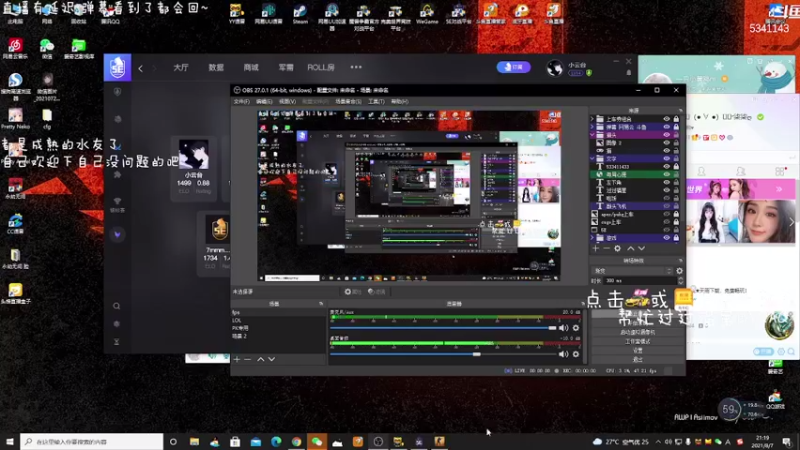Screen dimensions: 800x450
Task: Lock the 533411433 text source
Action: pos(676,166)
